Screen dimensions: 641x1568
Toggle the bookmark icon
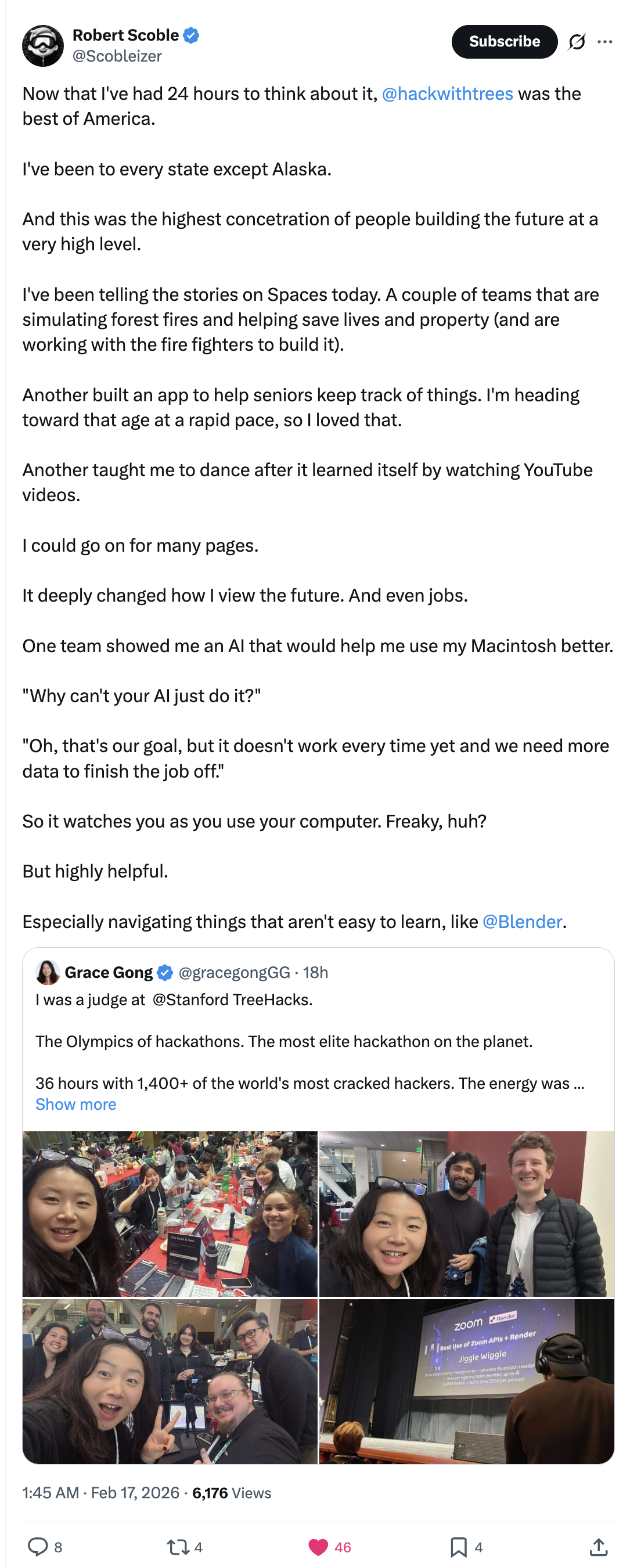pyautogui.click(x=458, y=1546)
